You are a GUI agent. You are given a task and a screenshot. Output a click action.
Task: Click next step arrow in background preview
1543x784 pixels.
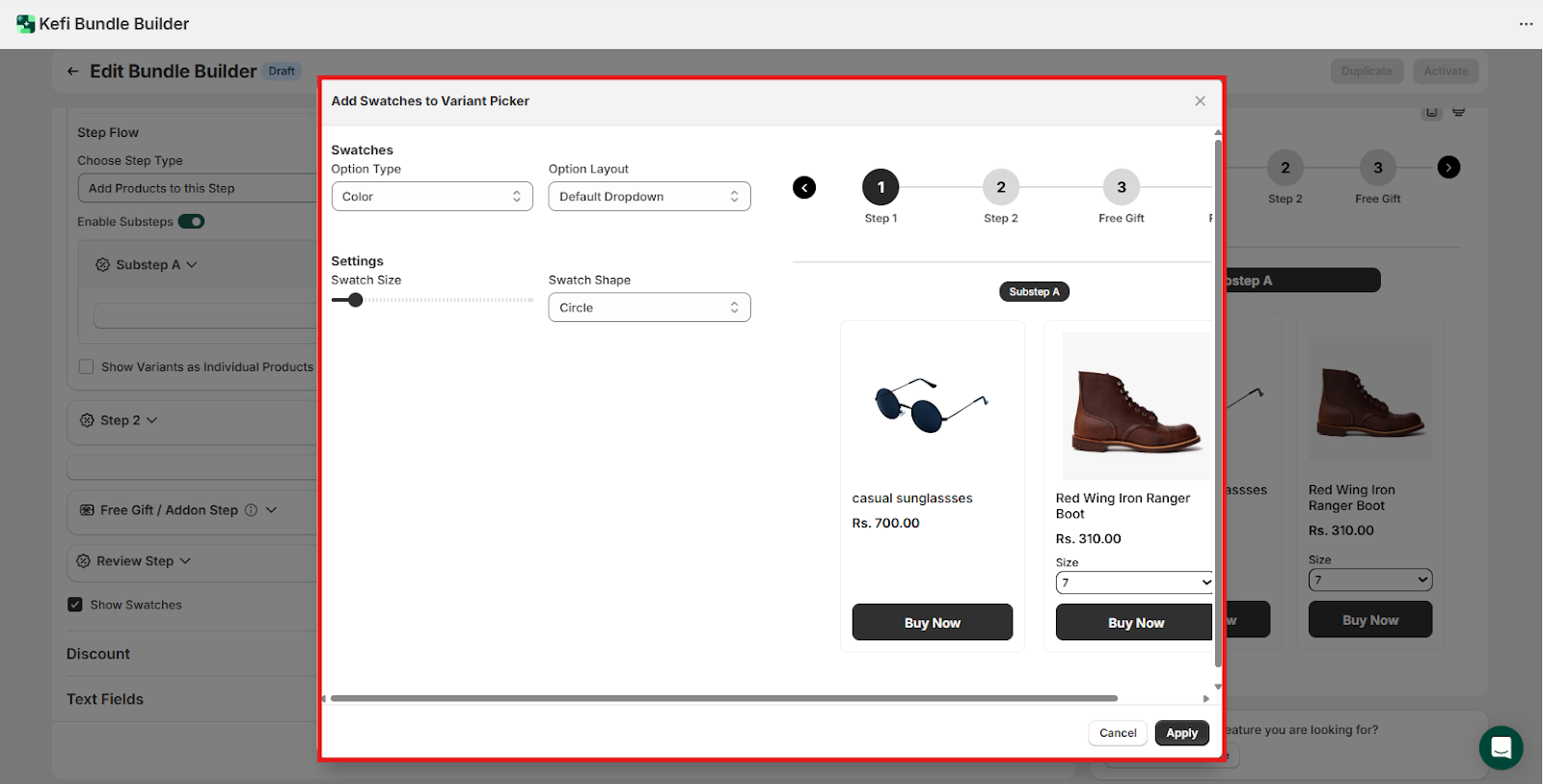1448,168
